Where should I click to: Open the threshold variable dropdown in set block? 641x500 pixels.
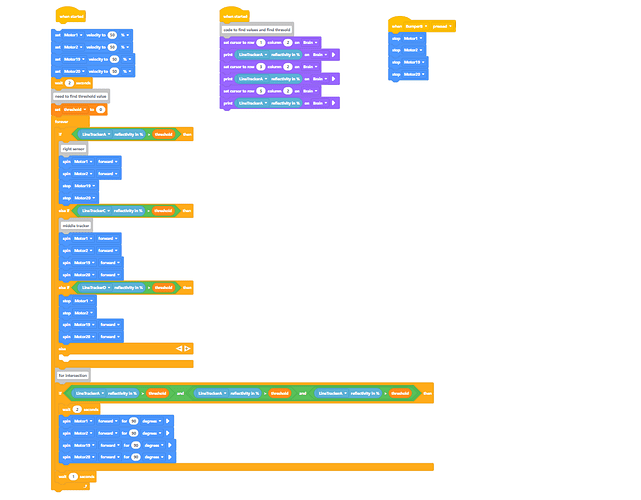(75, 110)
